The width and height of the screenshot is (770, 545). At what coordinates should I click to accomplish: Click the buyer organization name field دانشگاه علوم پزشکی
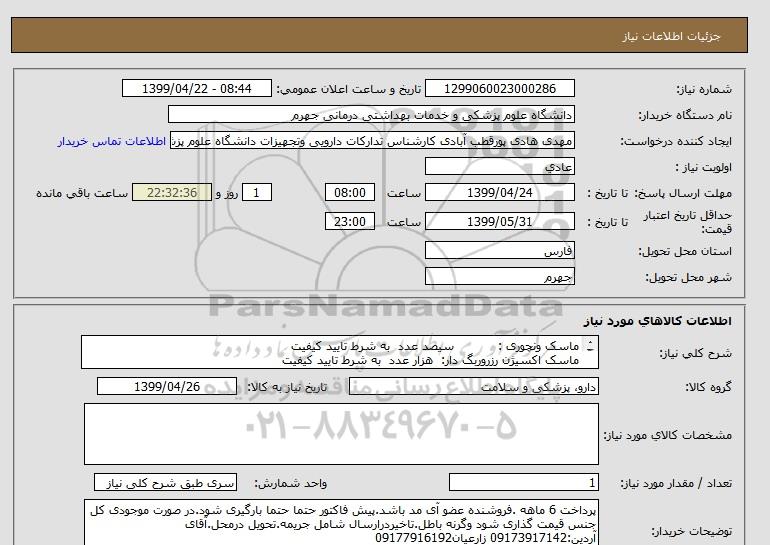pyautogui.click(x=371, y=114)
